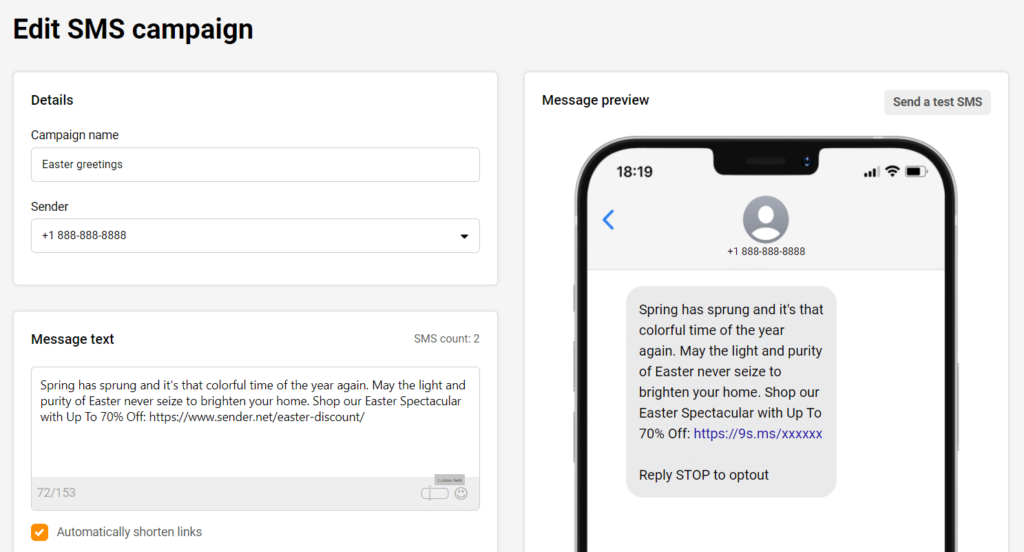This screenshot has height=552, width=1024.
Task: Click the battery icon in phone preview
Action: pos(916,172)
